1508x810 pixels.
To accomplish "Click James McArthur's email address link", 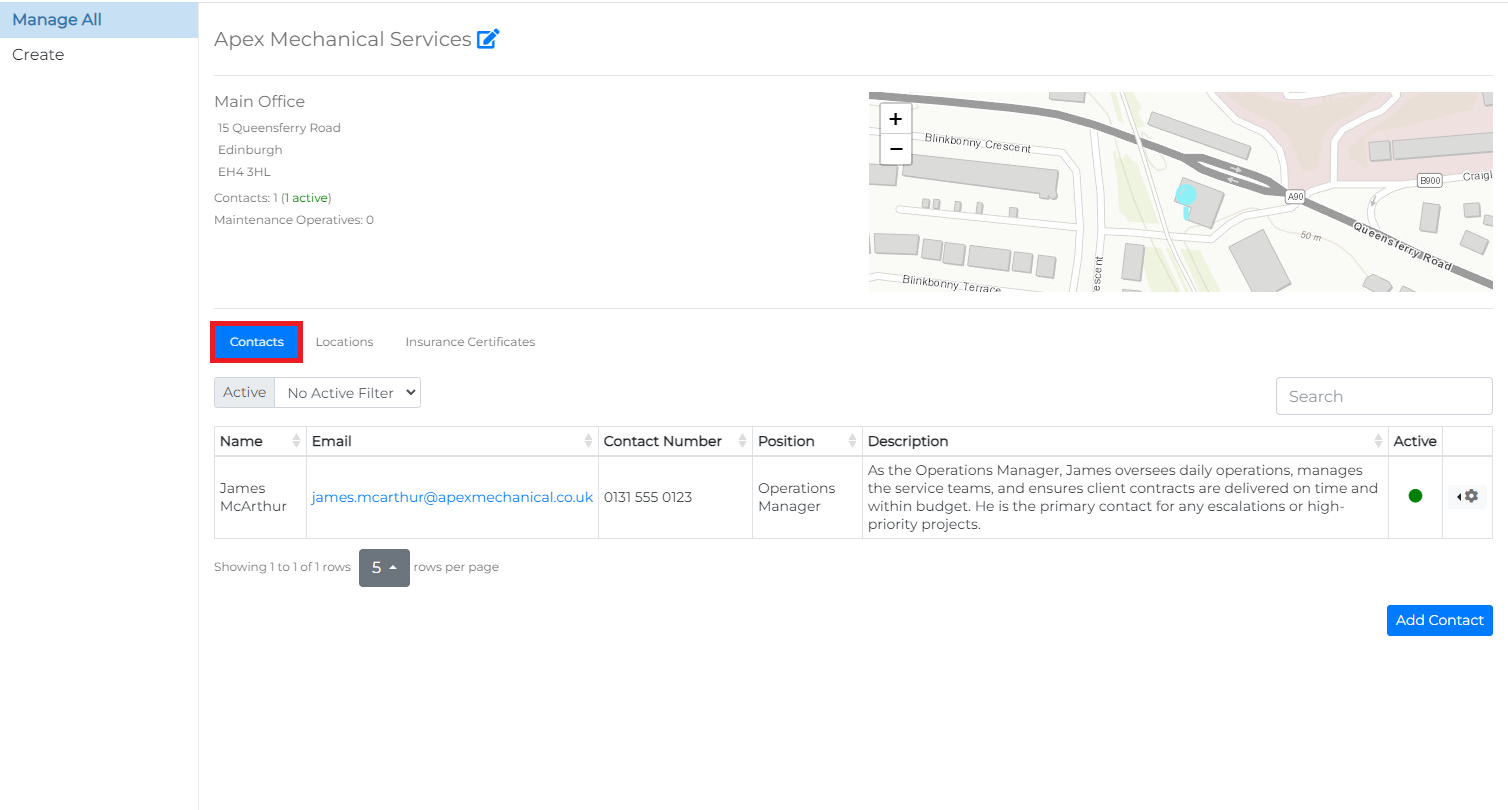I will (x=452, y=497).
